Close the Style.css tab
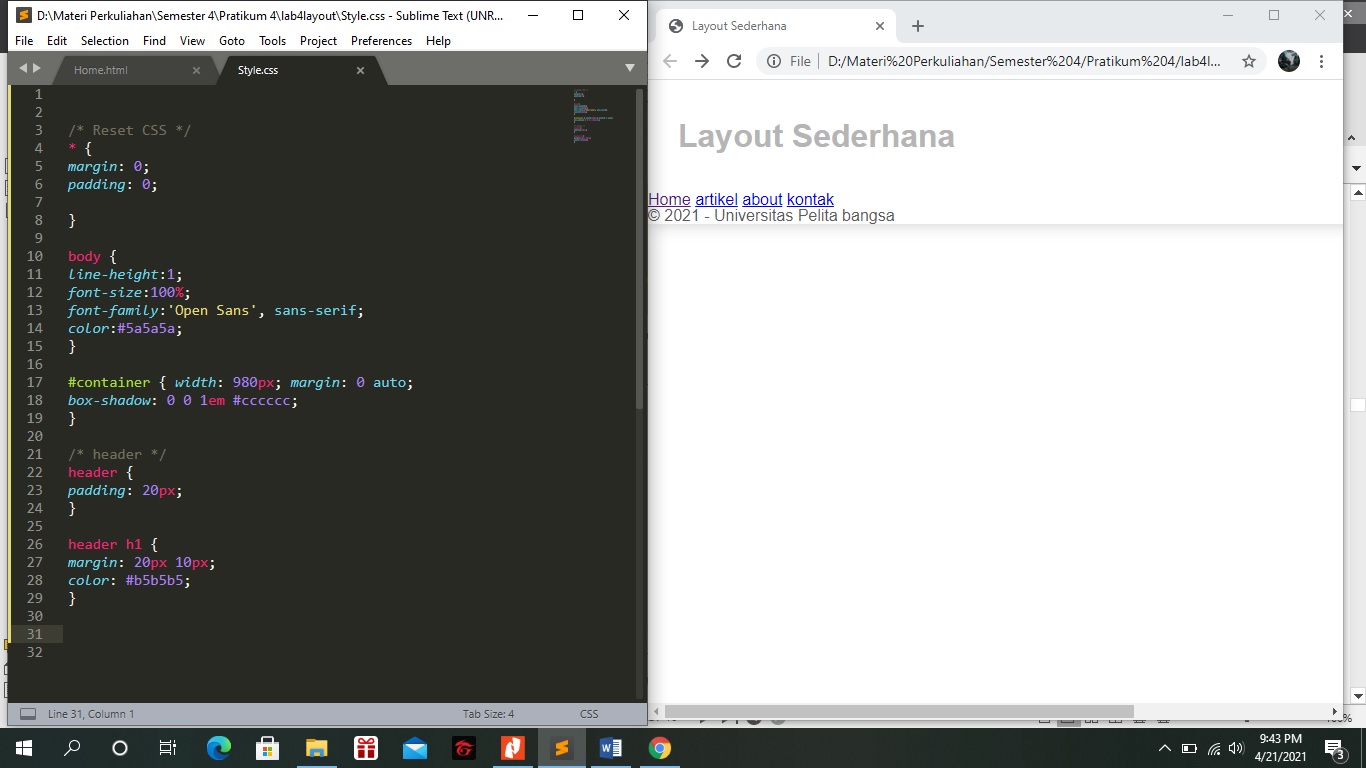This screenshot has height=768, width=1366. coord(360,70)
